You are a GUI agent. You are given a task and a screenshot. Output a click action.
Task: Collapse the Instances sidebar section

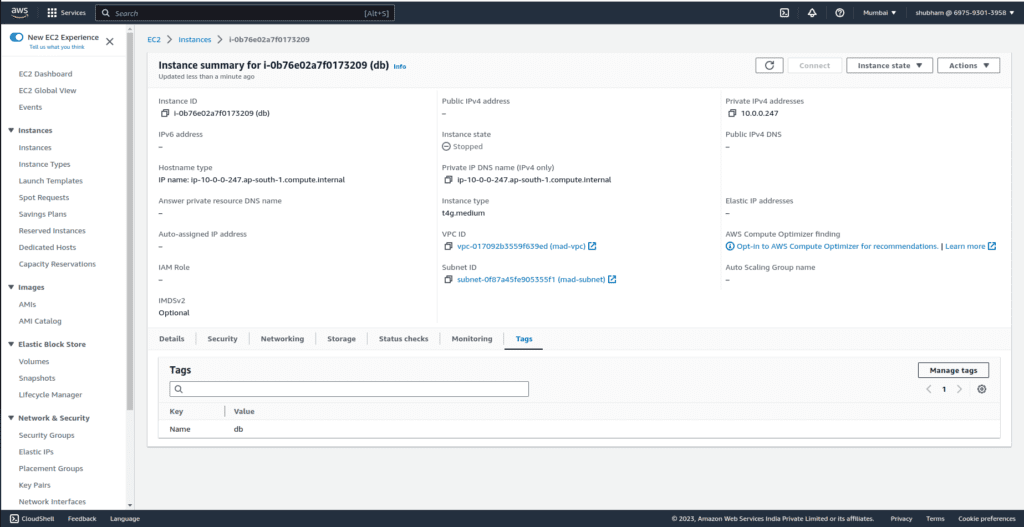11,131
